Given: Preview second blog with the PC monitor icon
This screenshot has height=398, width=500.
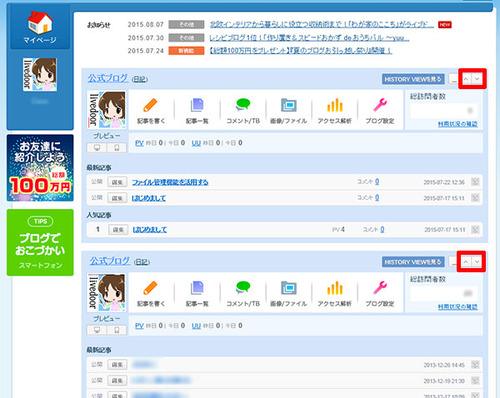Looking at the screenshot, I should point(97,330).
